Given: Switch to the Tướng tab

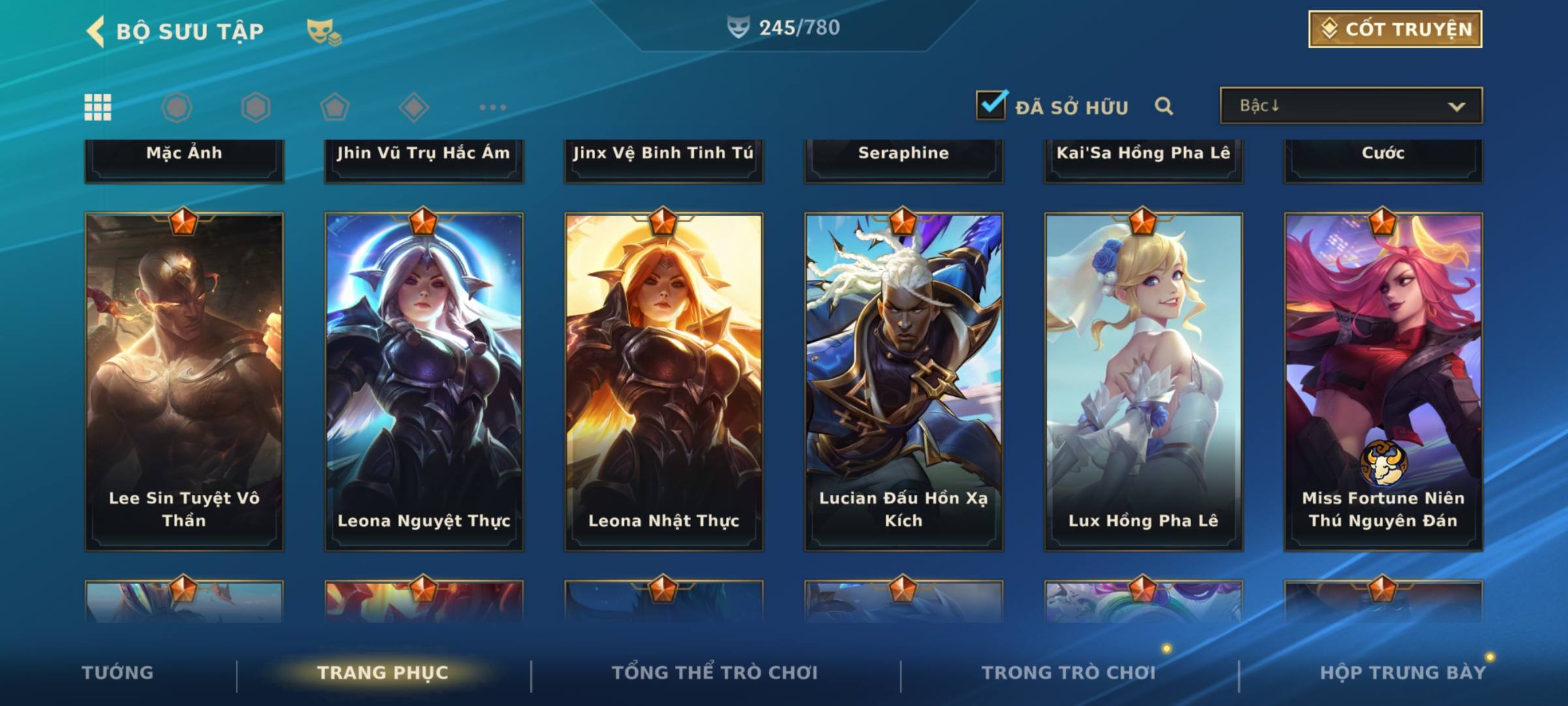Looking at the screenshot, I should [118, 673].
